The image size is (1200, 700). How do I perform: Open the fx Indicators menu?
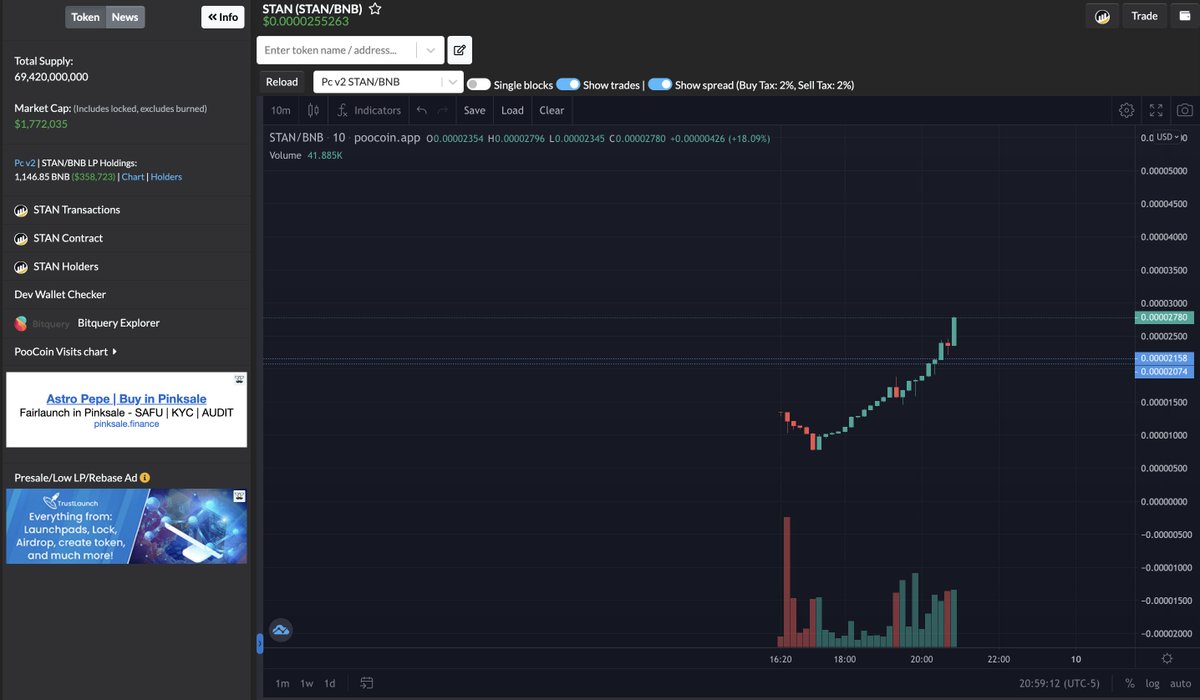(x=369, y=110)
